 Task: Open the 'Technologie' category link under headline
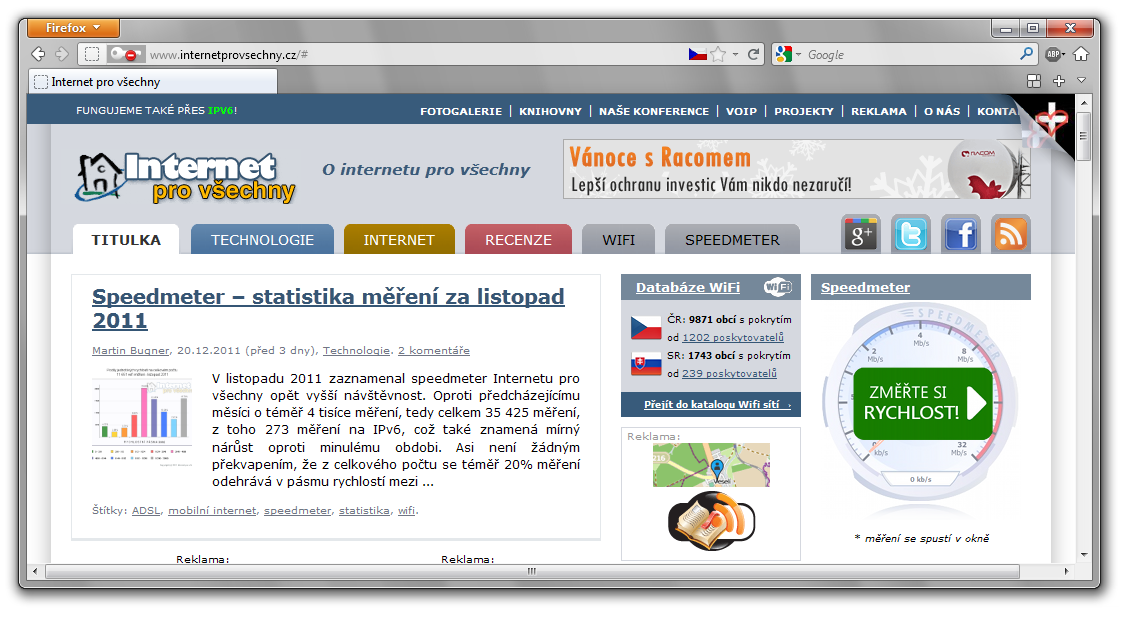tap(356, 351)
